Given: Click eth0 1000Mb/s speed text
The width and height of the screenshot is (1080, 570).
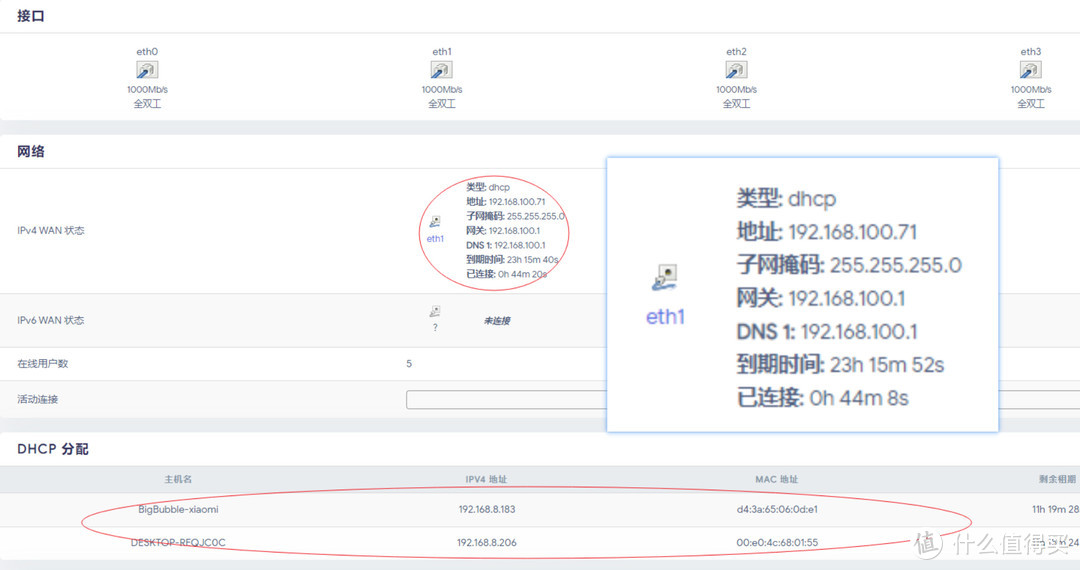Looking at the screenshot, I should point(147,89).
